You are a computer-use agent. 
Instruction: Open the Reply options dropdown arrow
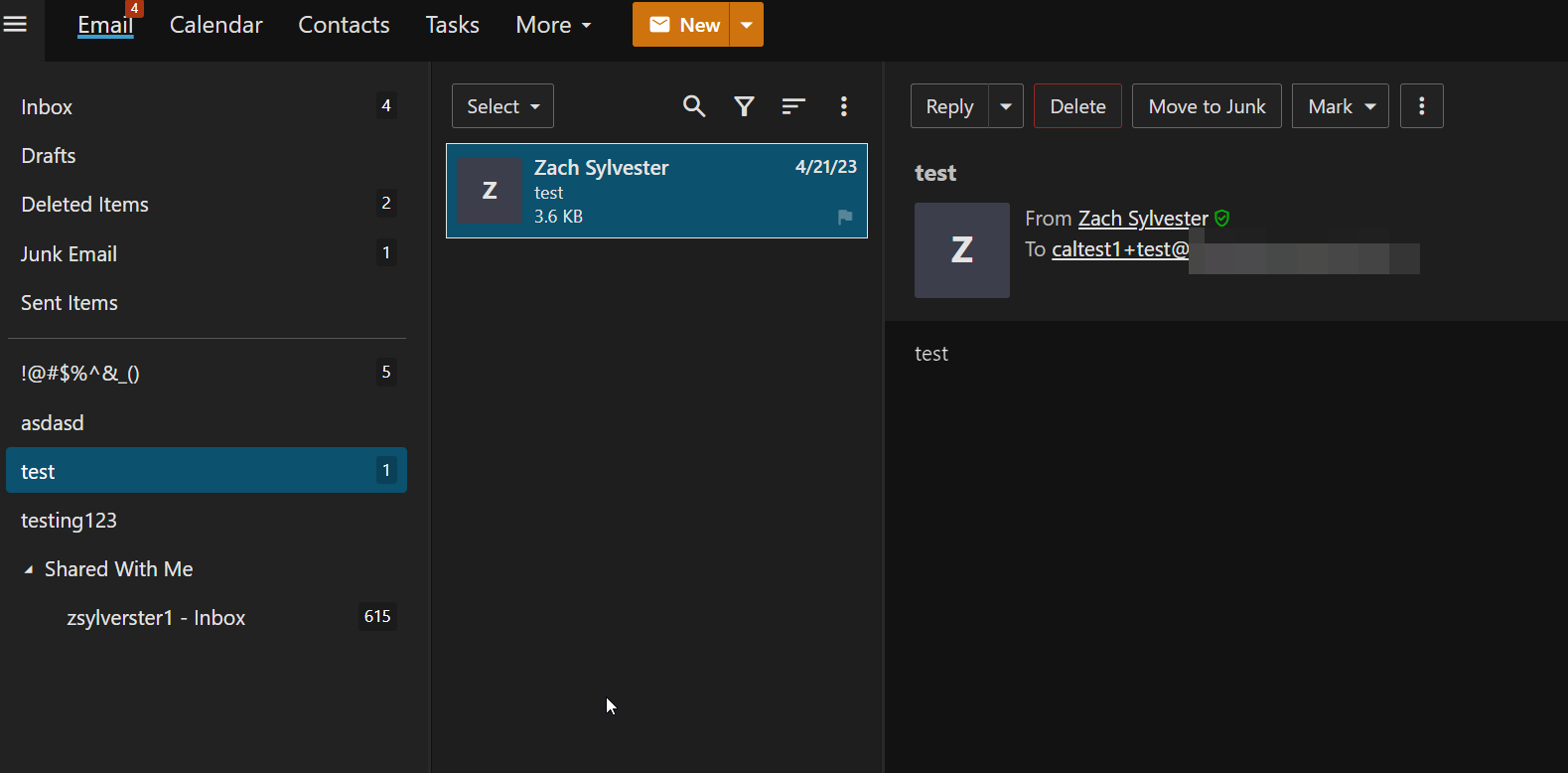pos(1006,106)
